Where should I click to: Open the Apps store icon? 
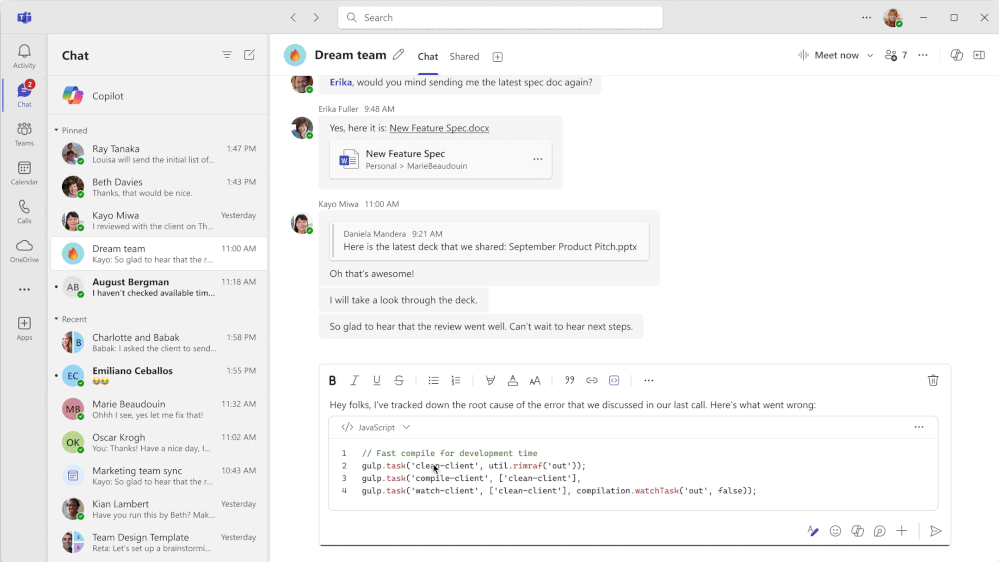click(24, 328)
